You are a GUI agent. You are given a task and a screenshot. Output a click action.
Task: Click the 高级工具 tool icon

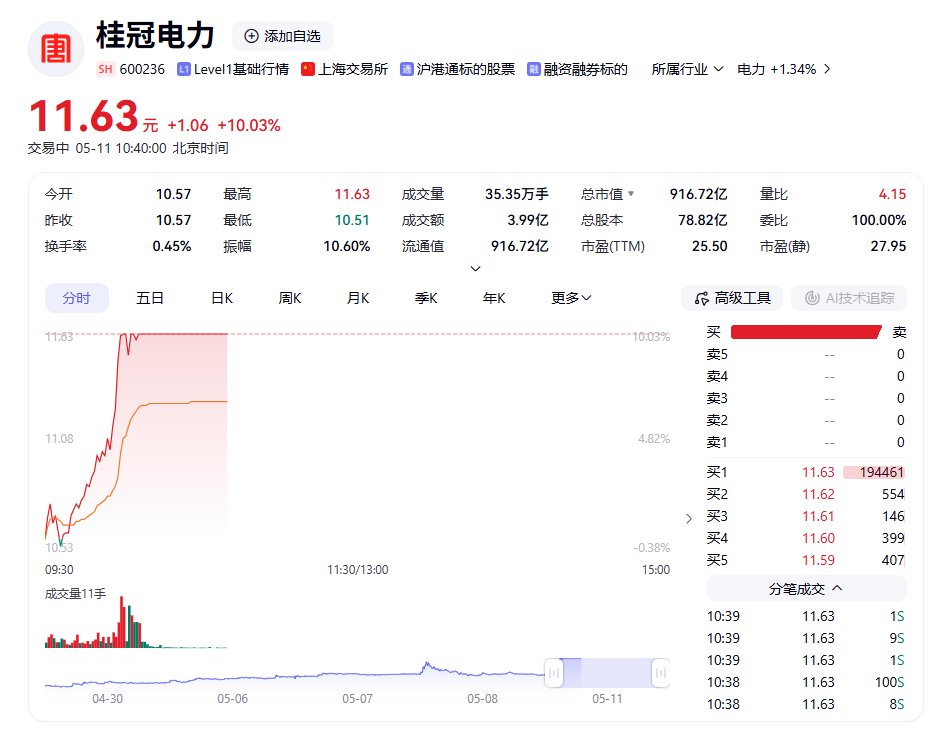701,298
